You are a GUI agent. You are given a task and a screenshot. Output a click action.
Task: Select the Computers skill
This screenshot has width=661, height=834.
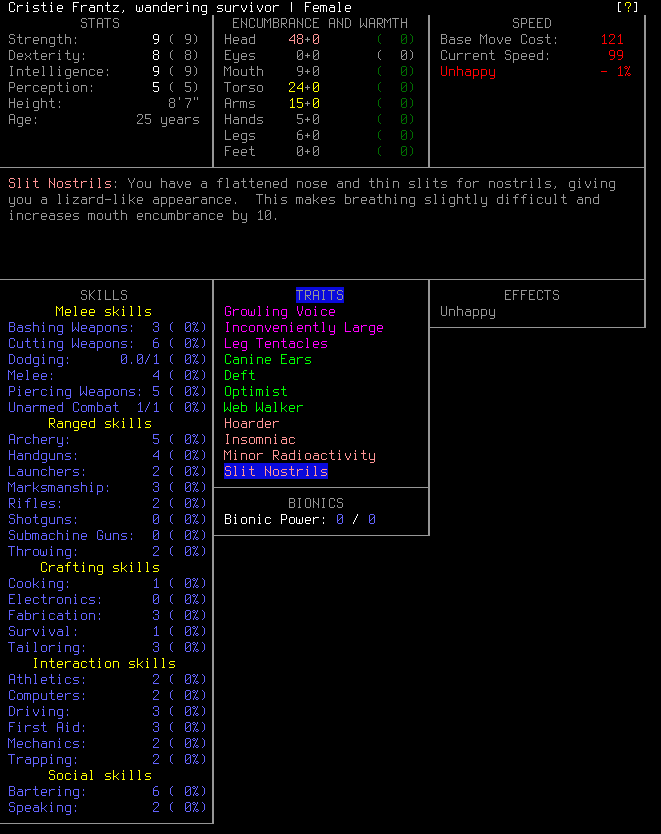[x=107, y=695]
